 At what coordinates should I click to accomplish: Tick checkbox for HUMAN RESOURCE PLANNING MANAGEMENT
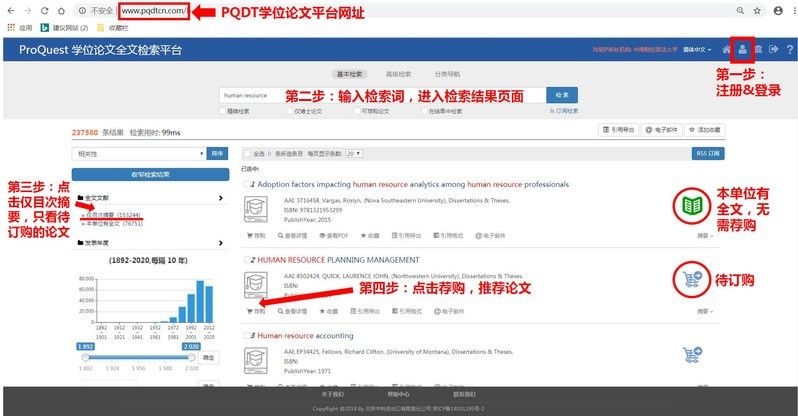[x=247, y=260]
